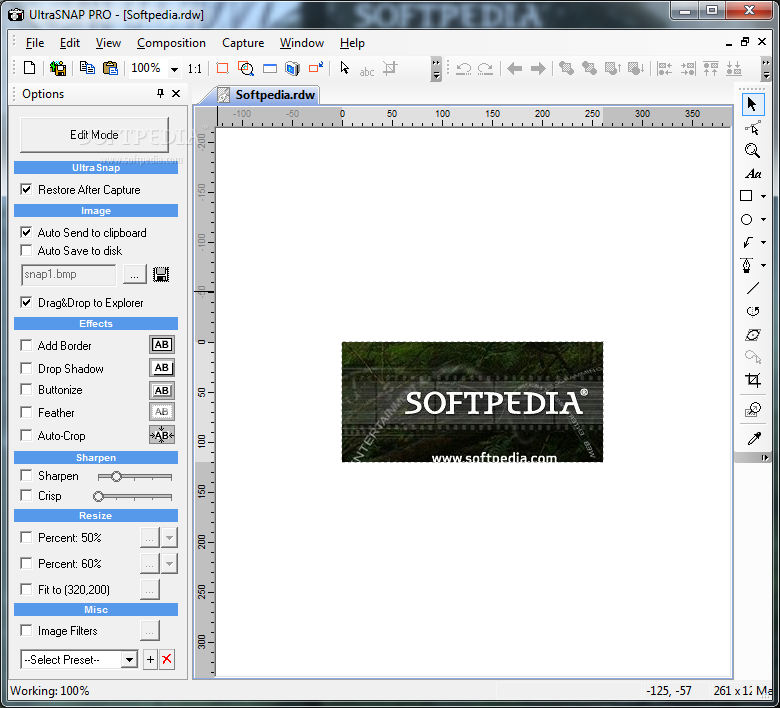Select the ellipse shape tool

pos(746,219)
